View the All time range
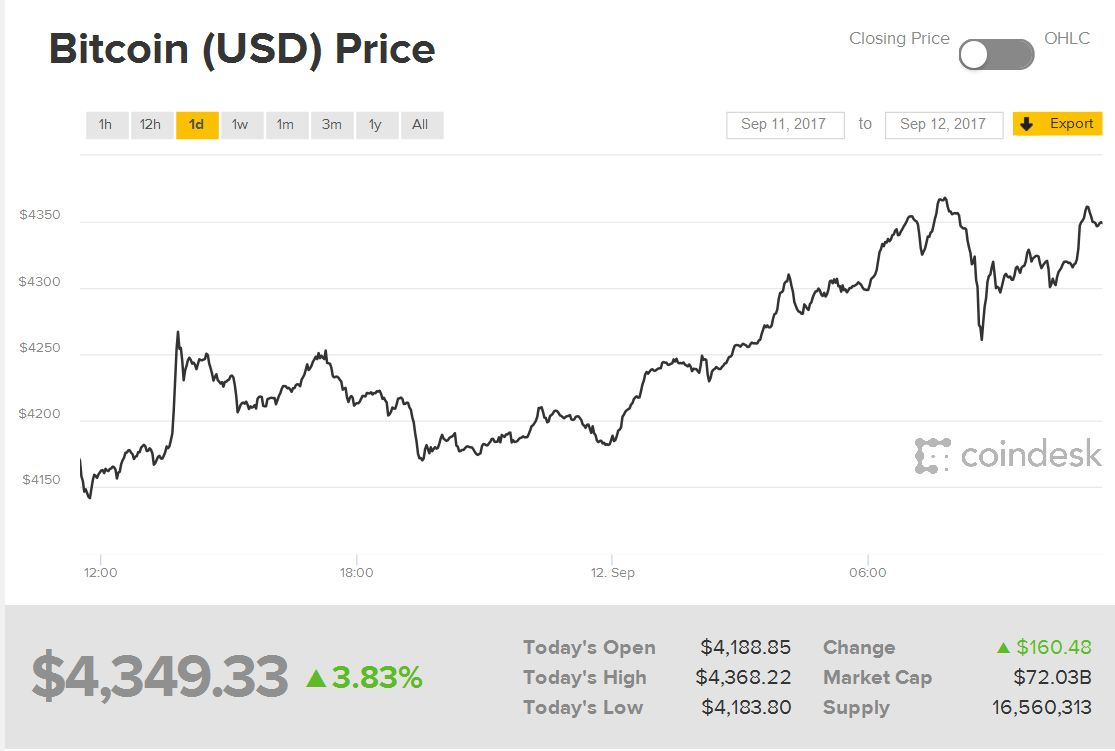Viewport: 1115px width, 751px height. 420,125
